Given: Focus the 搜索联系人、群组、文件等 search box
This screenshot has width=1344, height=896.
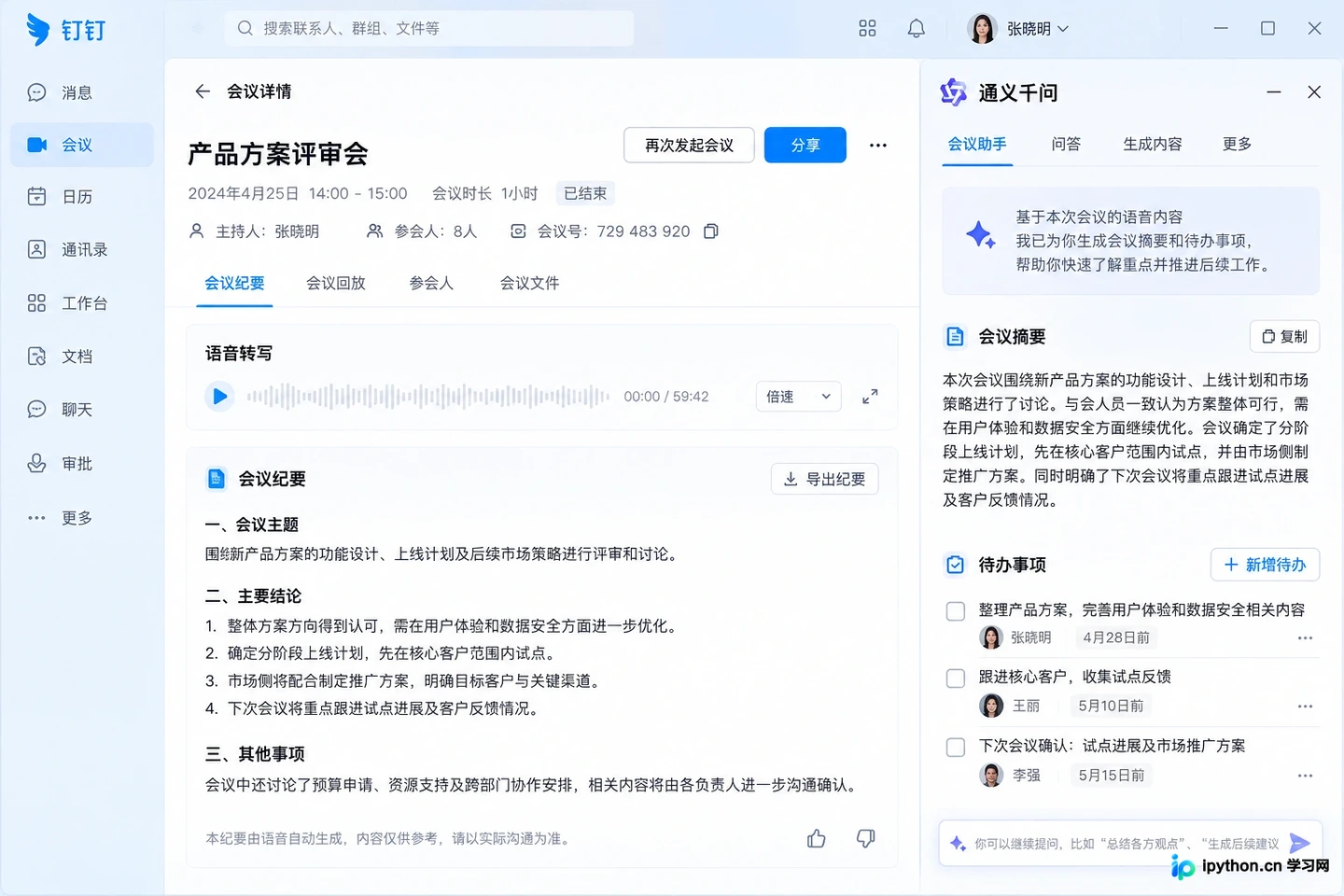Looking at the screenshot, I should point(429,28).
